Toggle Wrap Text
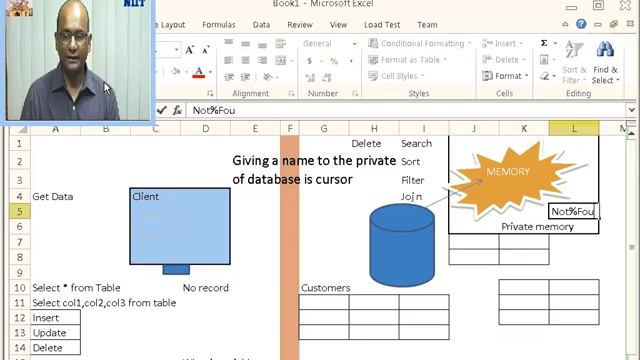Viewport: 640px width, 360px height. [x=280, y=43]
